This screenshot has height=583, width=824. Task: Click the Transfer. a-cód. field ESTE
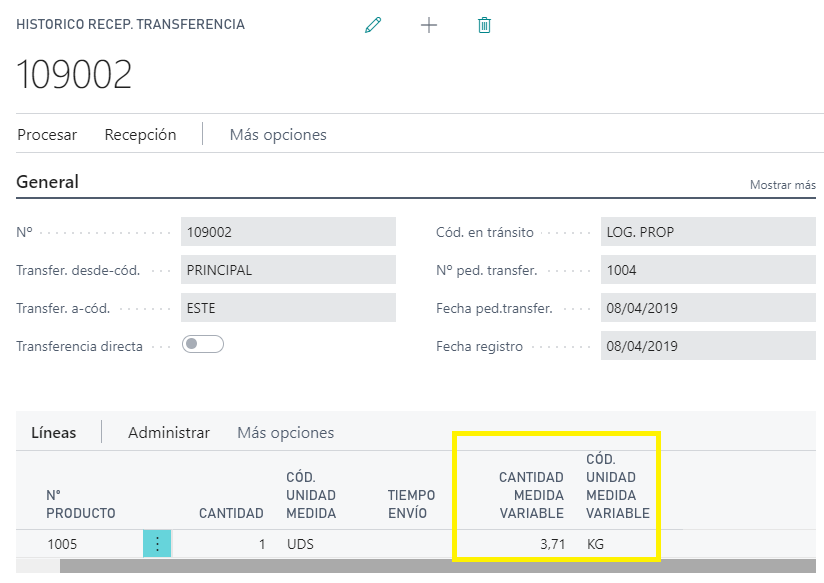[x=288, y=308]
